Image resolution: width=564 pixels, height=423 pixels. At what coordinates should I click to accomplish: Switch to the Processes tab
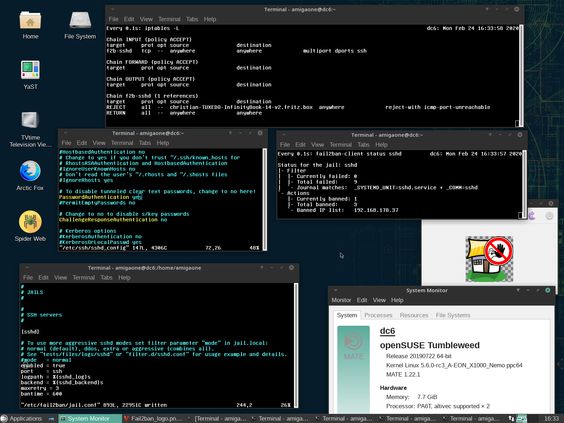pos(378,315)
